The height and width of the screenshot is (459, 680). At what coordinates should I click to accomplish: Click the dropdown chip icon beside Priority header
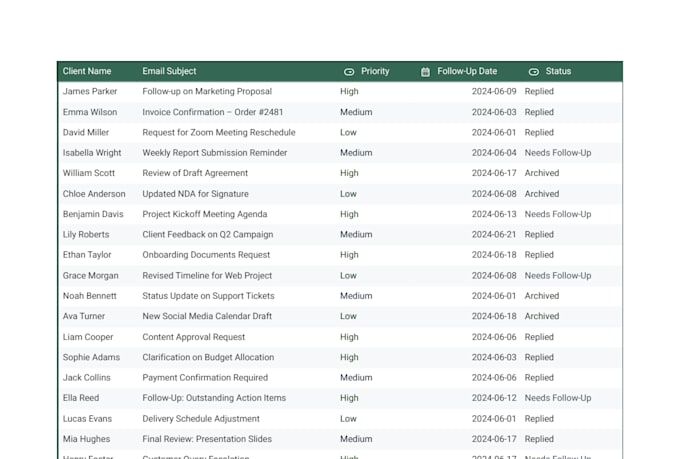coord(349,72)
